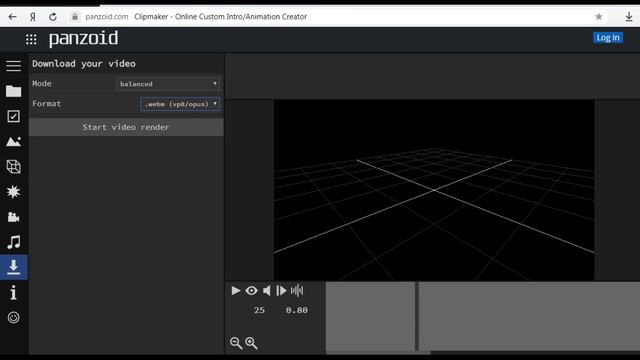Open the checkbox settings panel icon
The height and width of the screenshot is (360, 640).
pyautogui.click(x=13, y=116)
